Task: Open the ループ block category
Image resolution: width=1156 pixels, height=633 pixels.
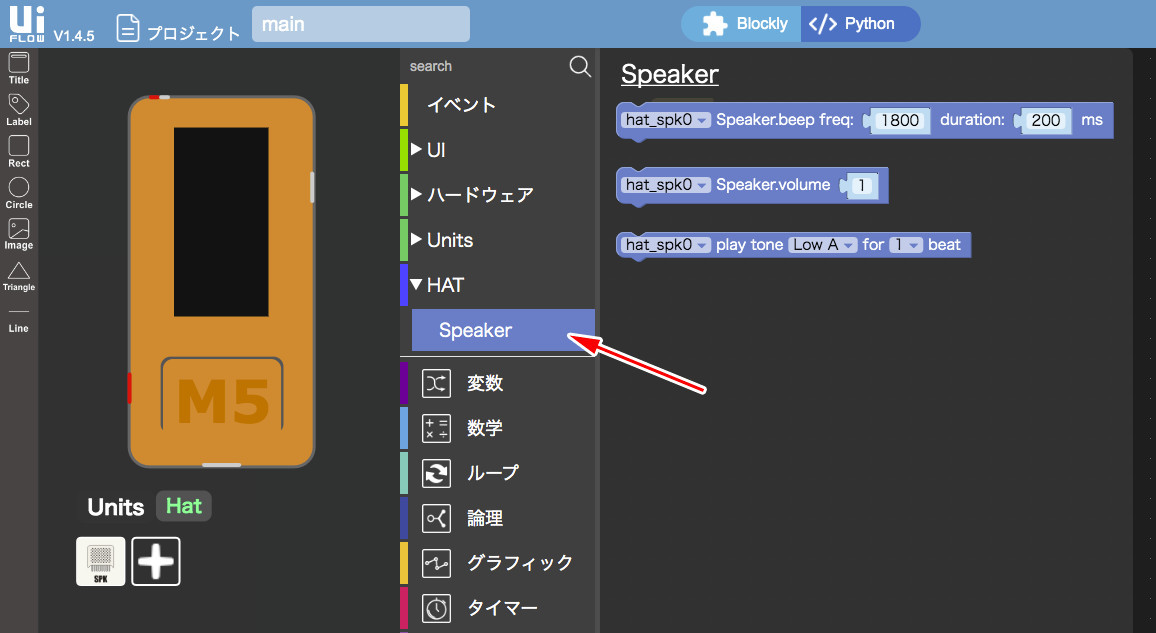Action: [492, 473]
